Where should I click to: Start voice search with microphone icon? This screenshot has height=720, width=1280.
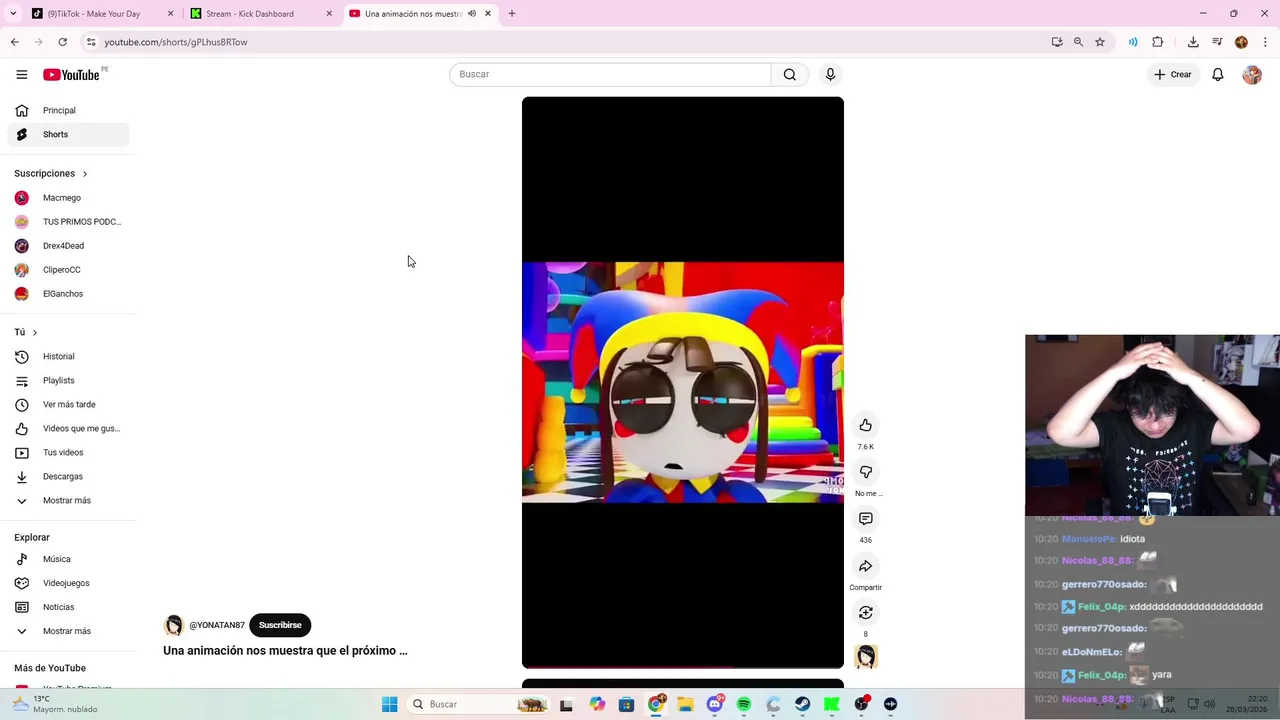pos(830,74)
